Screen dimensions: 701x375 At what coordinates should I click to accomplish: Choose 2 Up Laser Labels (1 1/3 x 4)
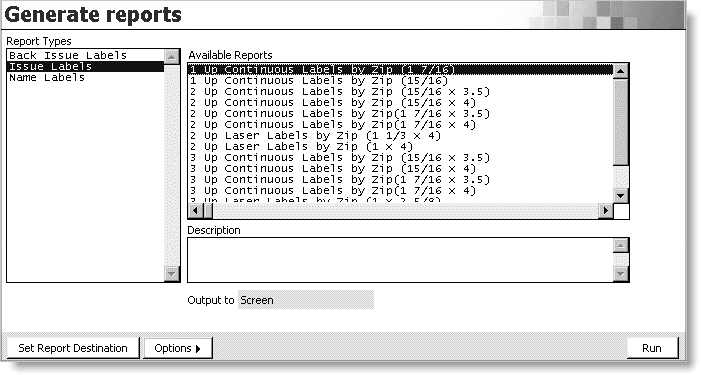point(401,135)
